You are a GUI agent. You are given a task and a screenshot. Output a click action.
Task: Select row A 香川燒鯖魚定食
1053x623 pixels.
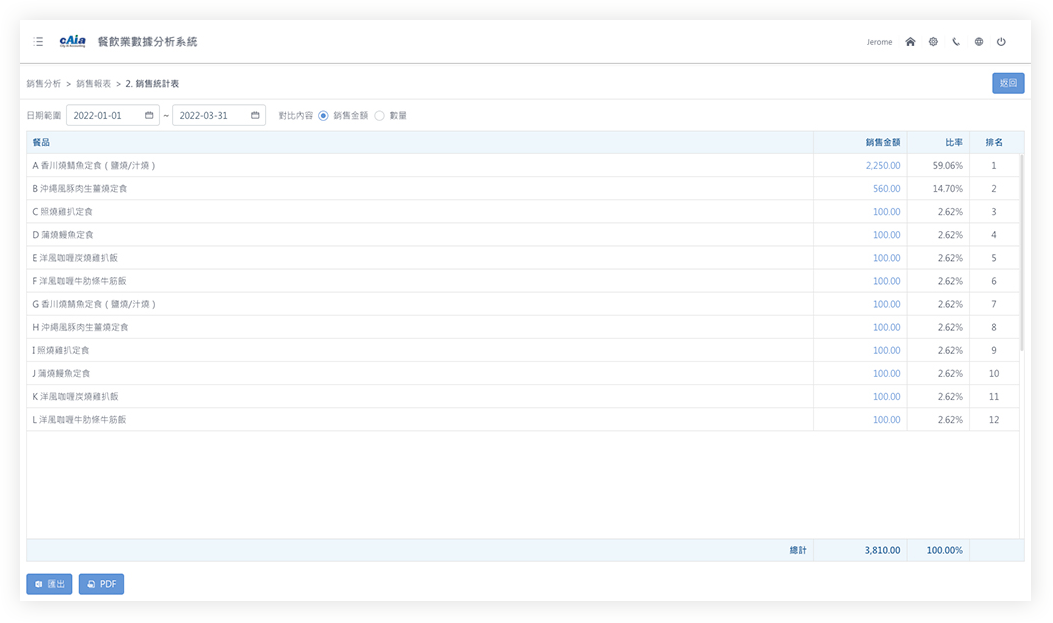pos(522,165)
